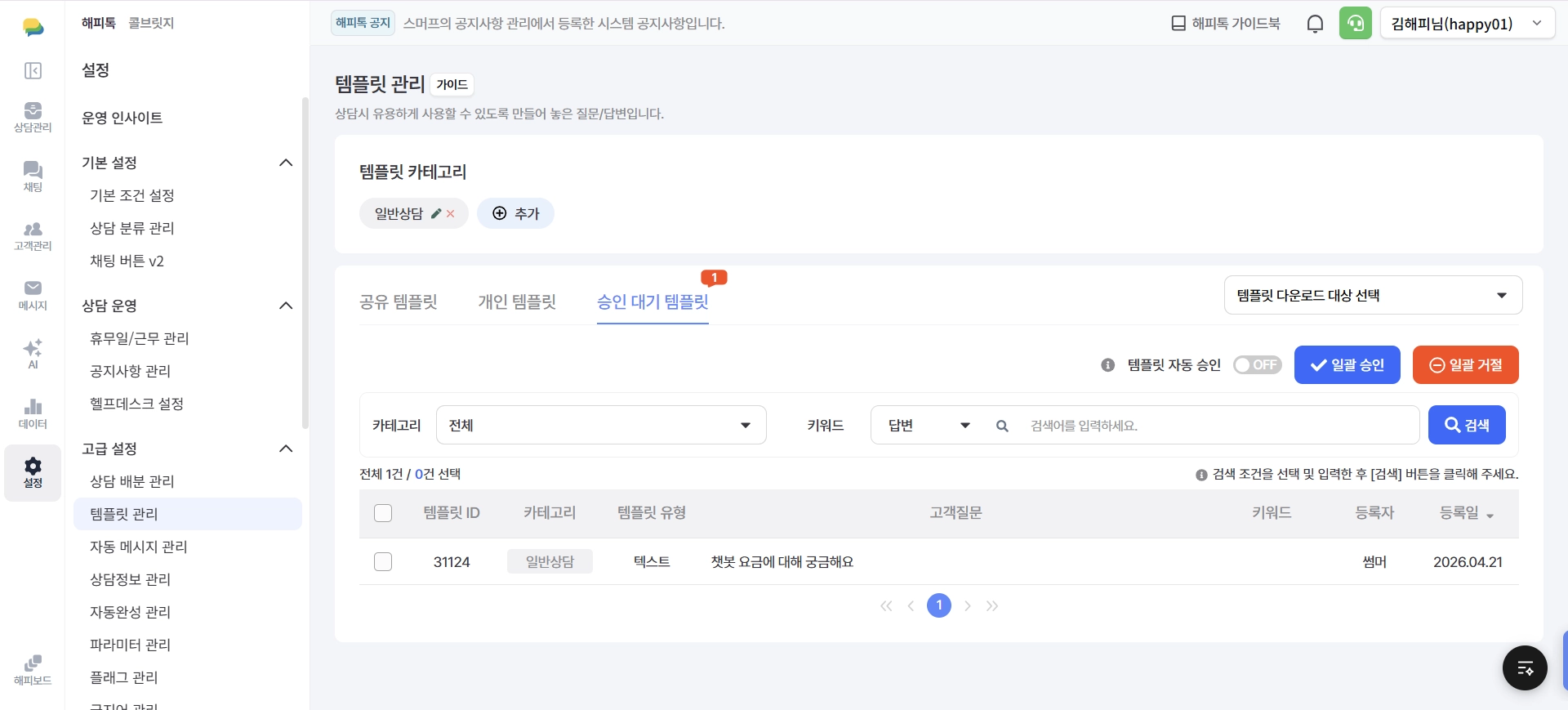The height and width of the screenshot is (710, 1568).
Task: Delete 일반상담 category with red X
Action: coord(450,213)
